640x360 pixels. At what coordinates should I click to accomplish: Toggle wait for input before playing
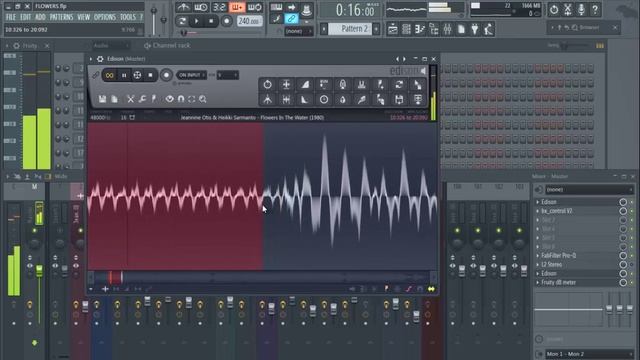point(200,7)
